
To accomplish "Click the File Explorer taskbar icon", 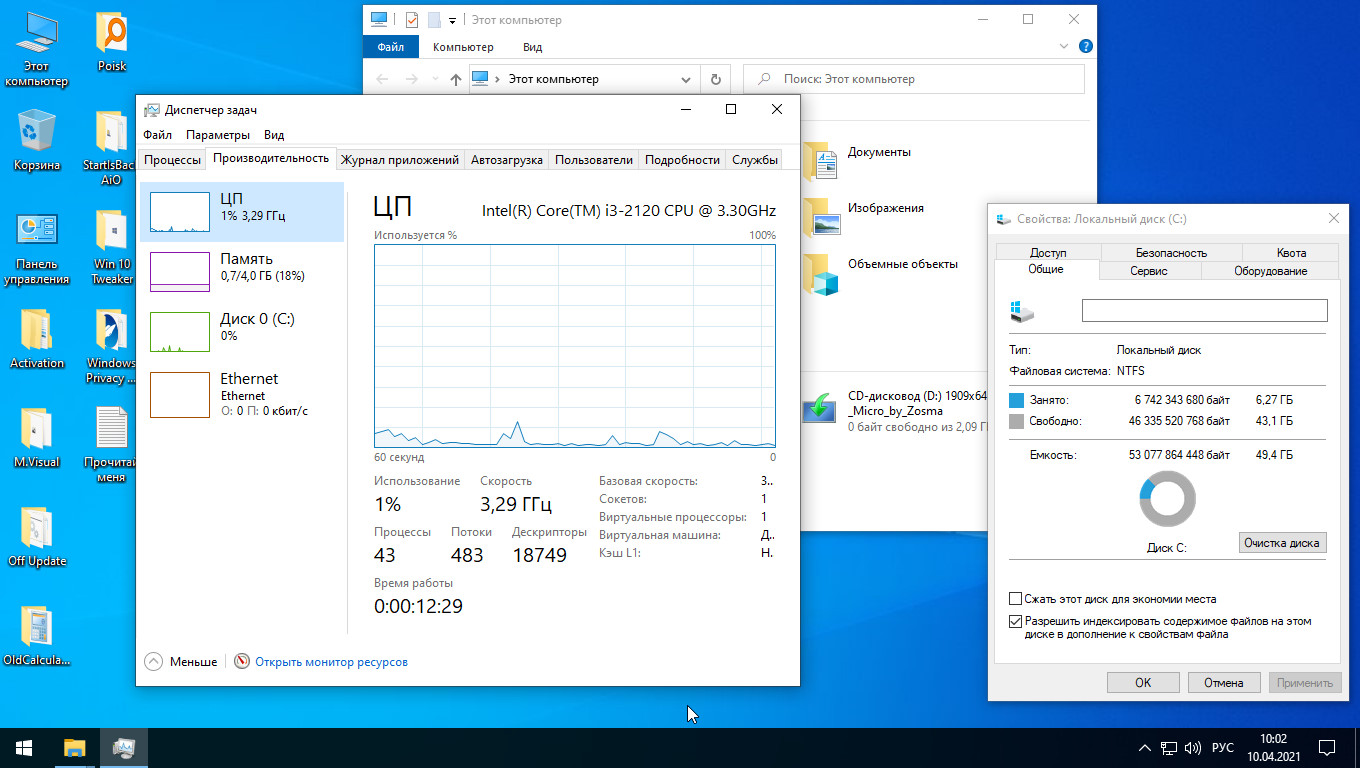I will (x=75, y=747).
